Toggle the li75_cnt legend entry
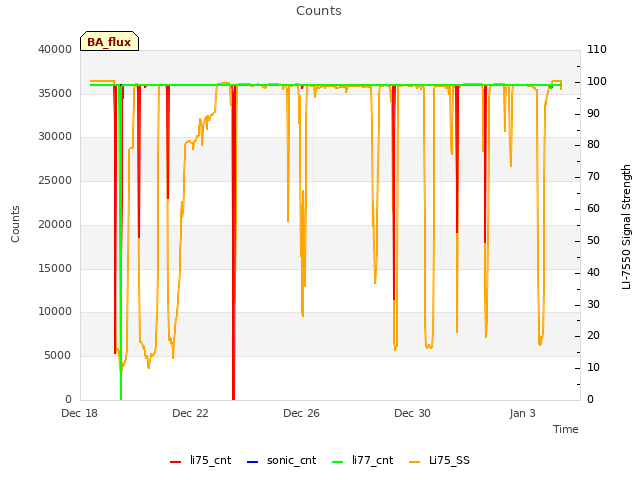Image resolution: width=640 pixels, height=480 pixels. tap(200, 460)
